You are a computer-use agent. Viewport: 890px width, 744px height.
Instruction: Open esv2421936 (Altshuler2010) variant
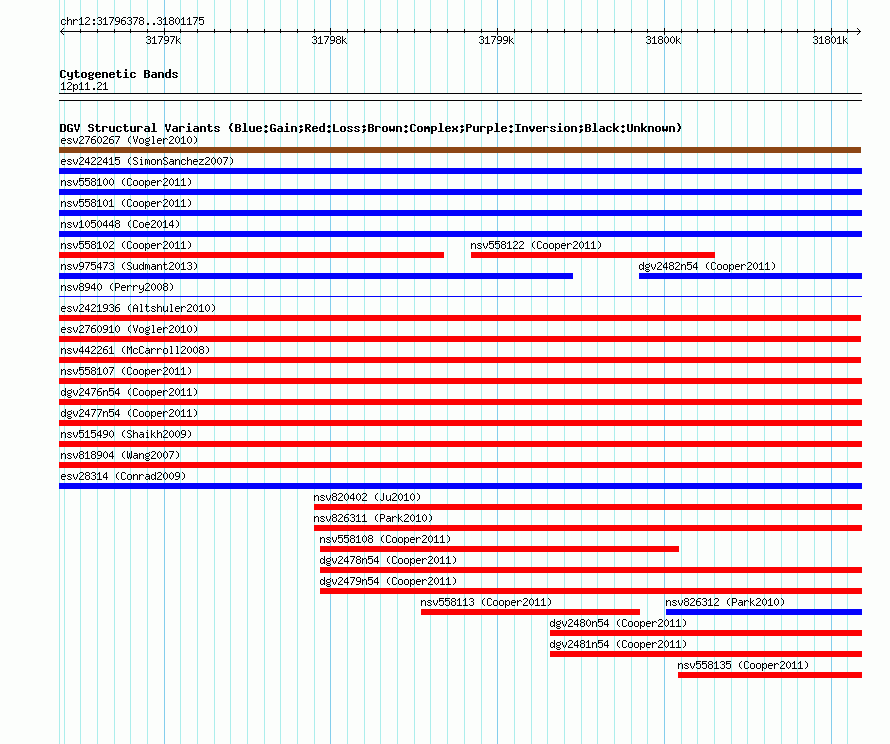point(138,308)
